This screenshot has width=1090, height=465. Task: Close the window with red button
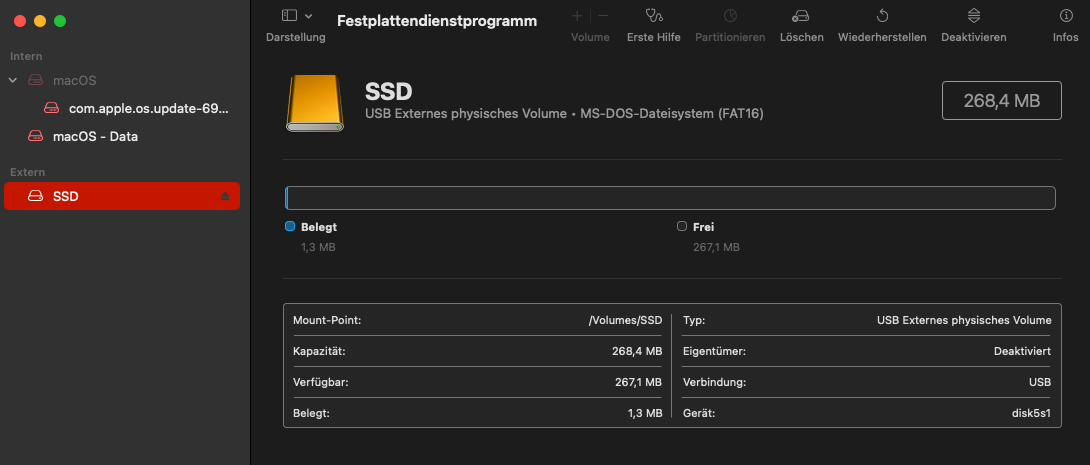point(19,21)
